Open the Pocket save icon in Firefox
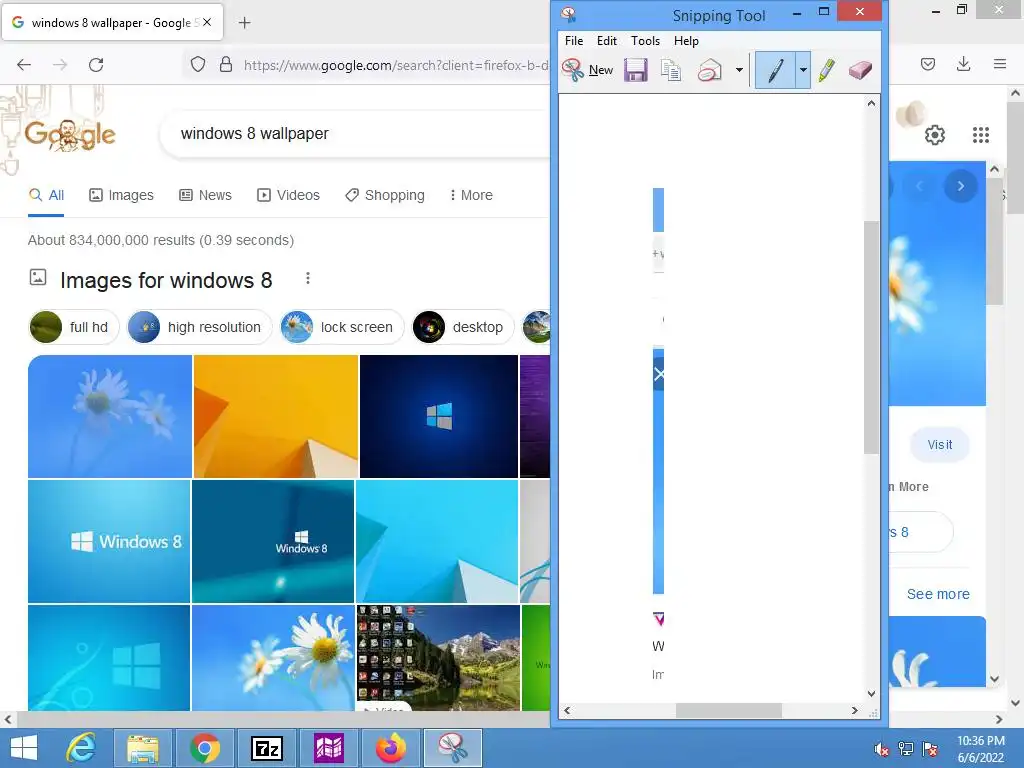1024x768 pixels. (928, 64)
